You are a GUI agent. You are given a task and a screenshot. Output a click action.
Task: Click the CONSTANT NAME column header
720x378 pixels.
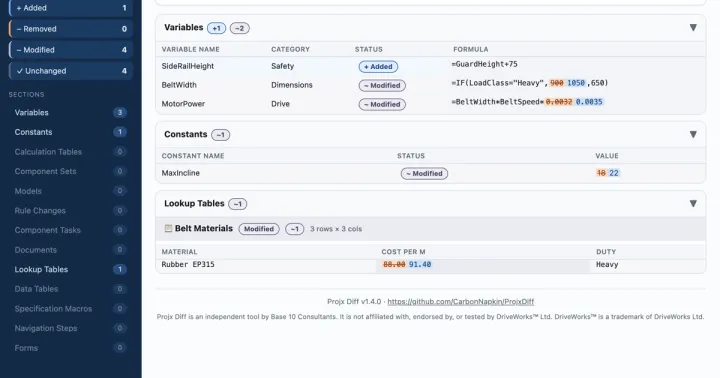(193, 156)
